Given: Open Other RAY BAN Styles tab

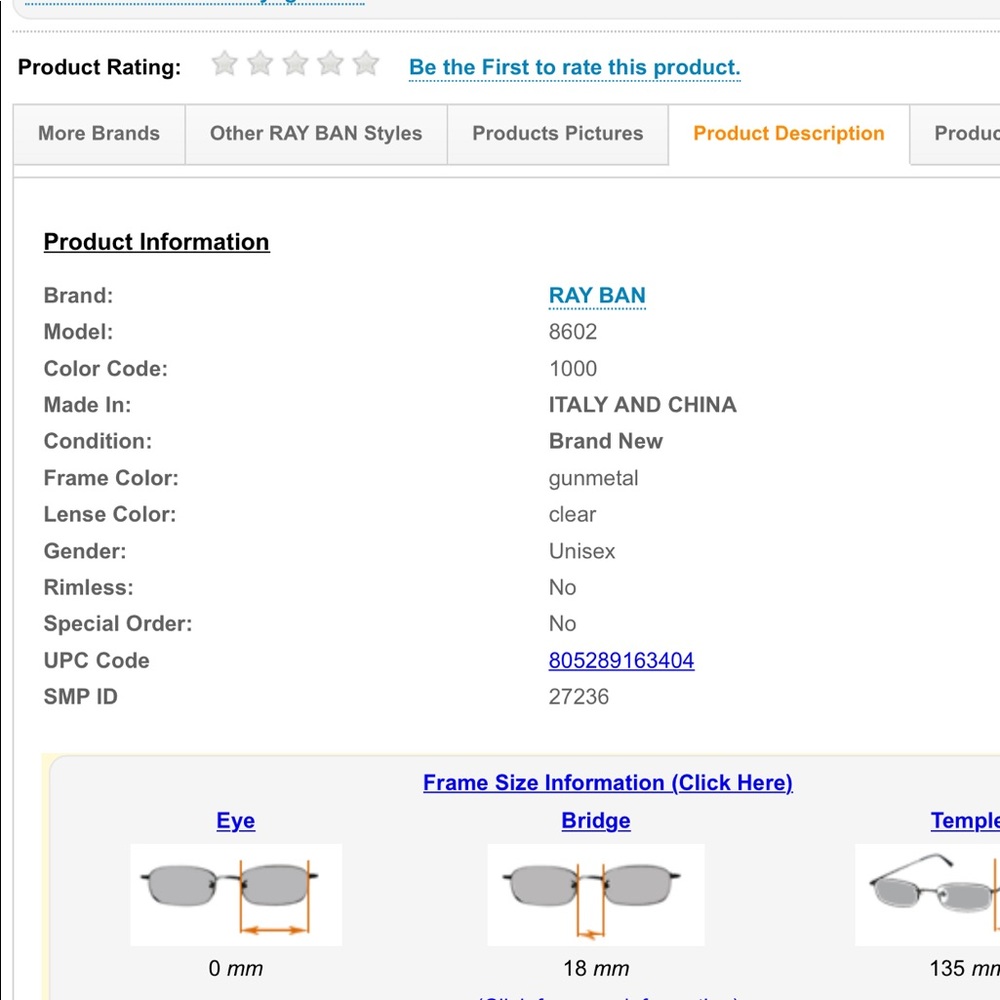Looking at the screenshot, I should tap(316, 134).
